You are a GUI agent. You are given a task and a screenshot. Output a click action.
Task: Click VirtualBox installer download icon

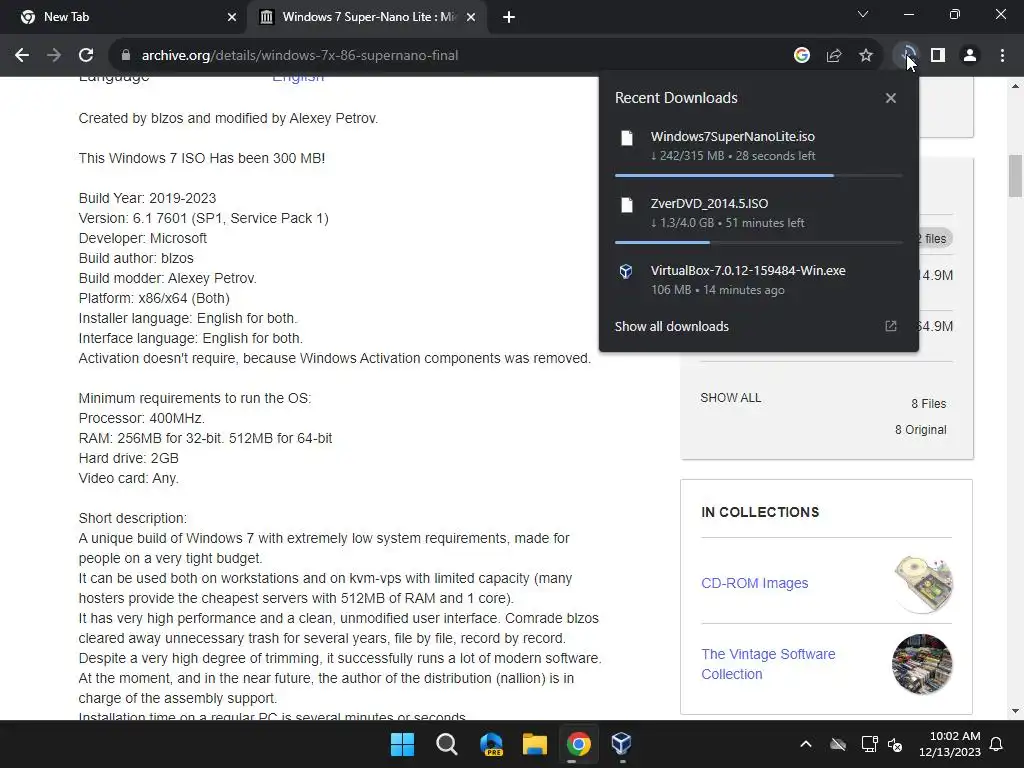pos(626,272)
